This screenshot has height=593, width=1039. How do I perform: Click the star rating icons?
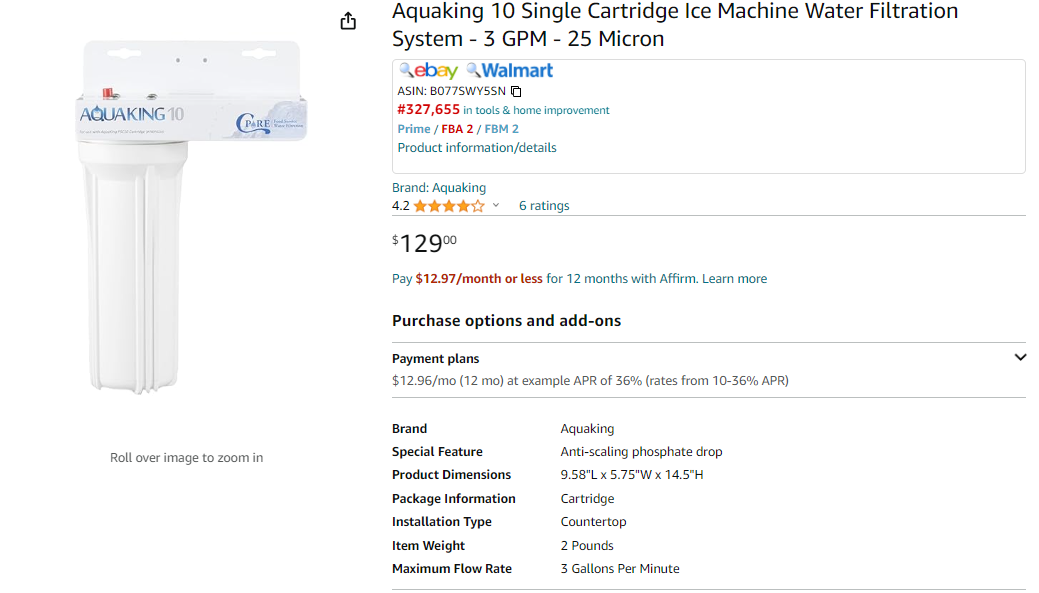click(449, 206)
